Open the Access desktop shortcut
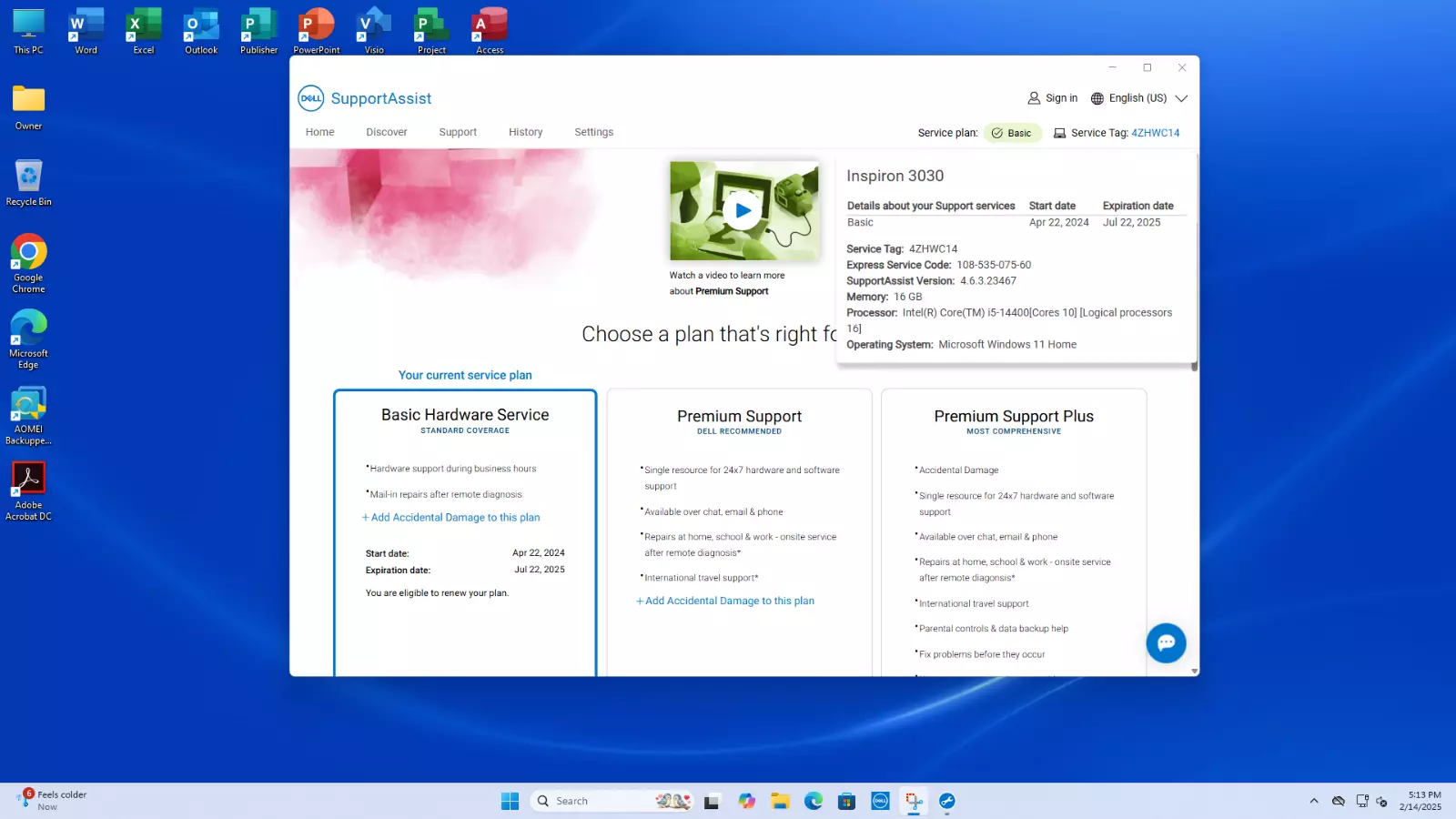Viewport: 1456px width, 819px height. (490, 31)
